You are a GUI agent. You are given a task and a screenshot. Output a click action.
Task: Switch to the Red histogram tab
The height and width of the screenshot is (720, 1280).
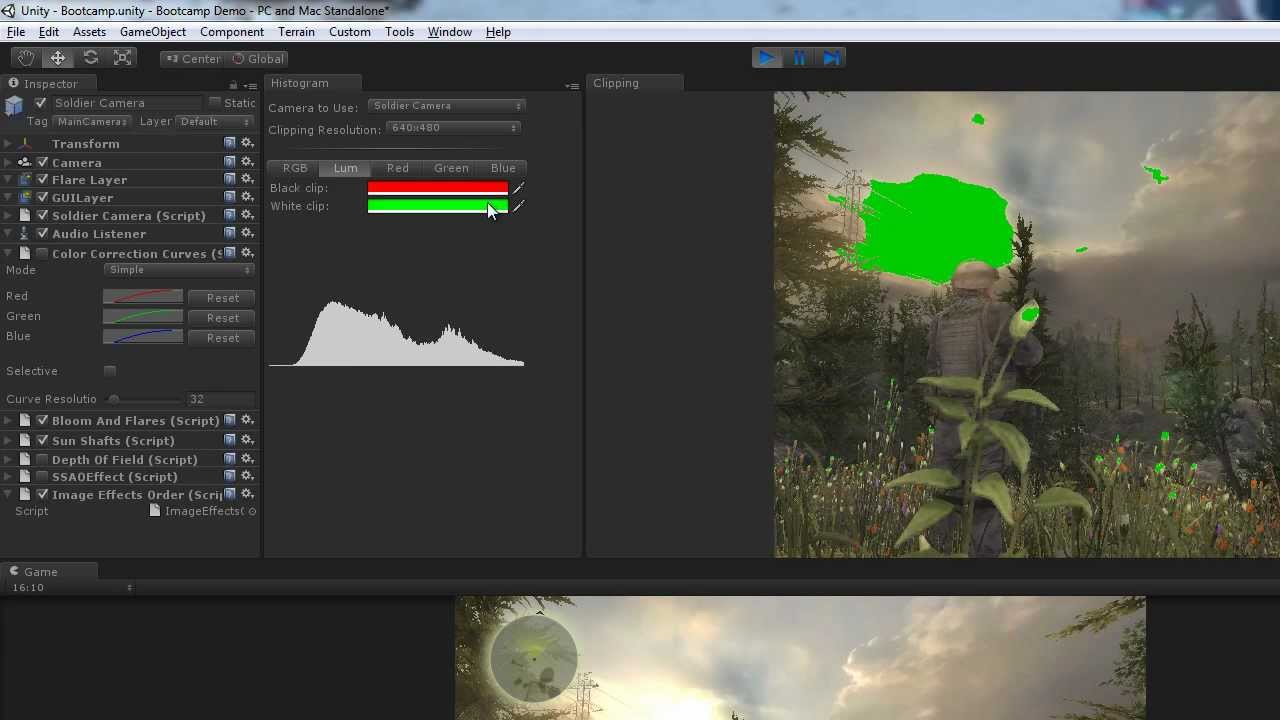point(397,168)
